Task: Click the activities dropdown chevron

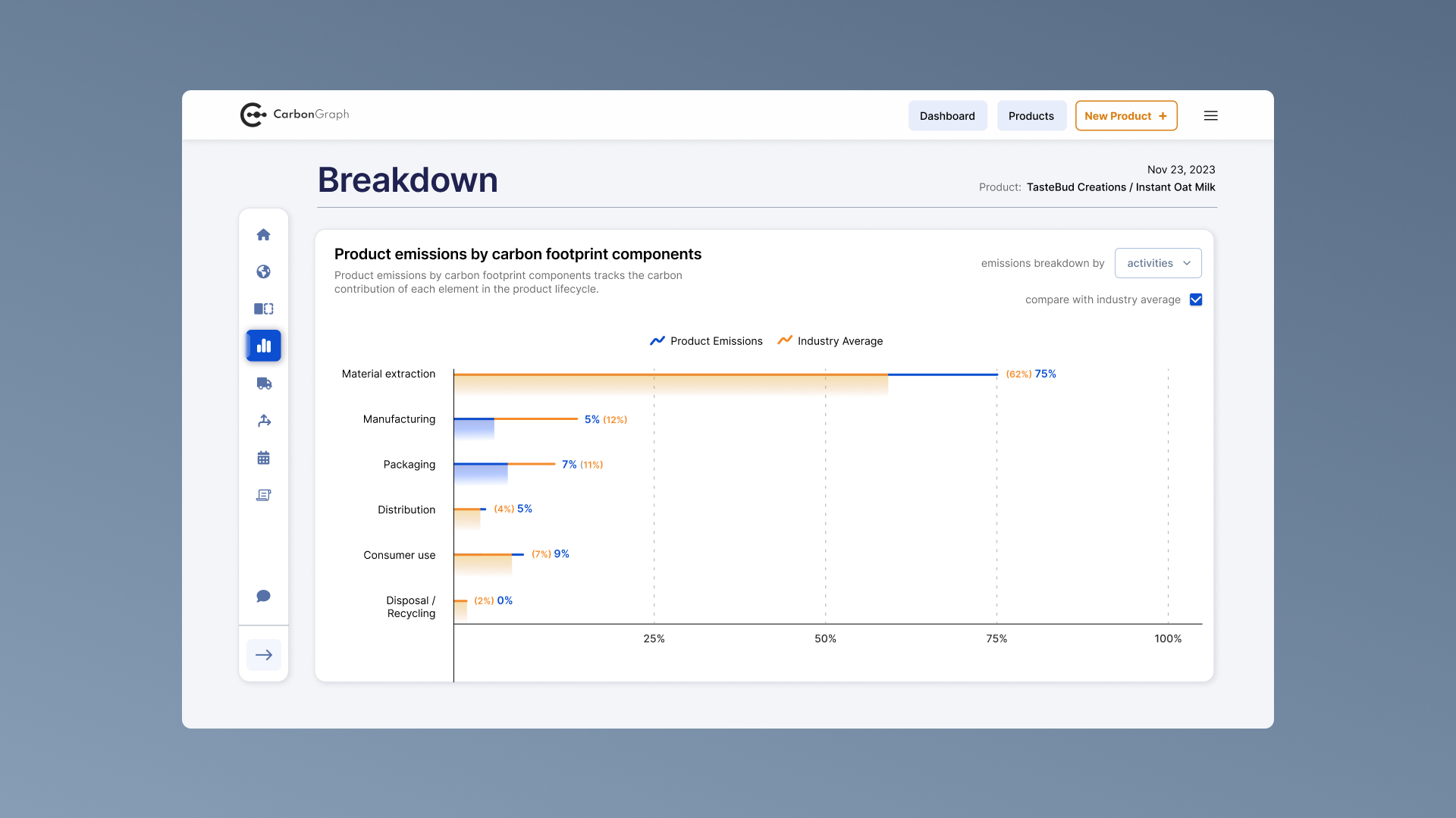Action: tap(1188, 263)
